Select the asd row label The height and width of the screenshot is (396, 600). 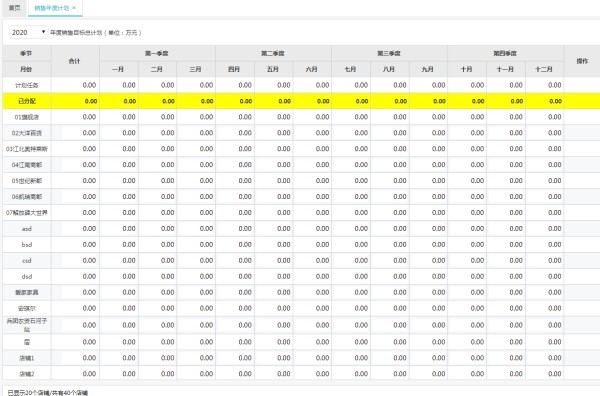pyautogui.click(x=27, y=229)
